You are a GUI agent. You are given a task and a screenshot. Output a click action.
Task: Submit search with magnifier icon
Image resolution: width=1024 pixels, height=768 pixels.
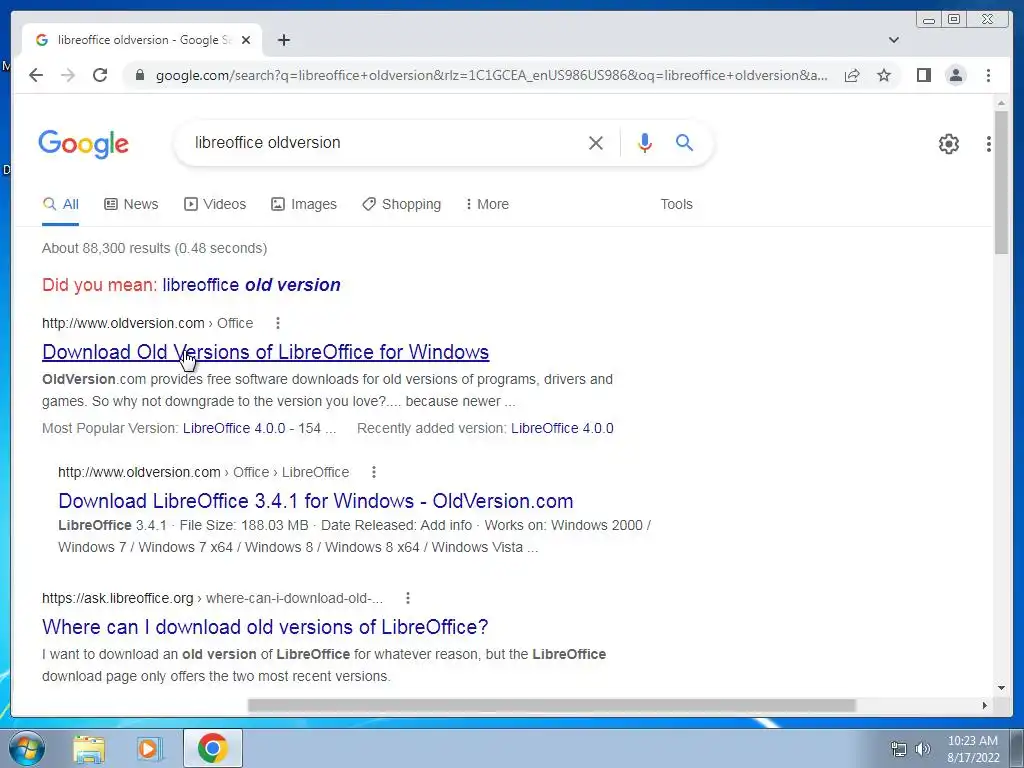pyautogui.click(x=684, y=142)
